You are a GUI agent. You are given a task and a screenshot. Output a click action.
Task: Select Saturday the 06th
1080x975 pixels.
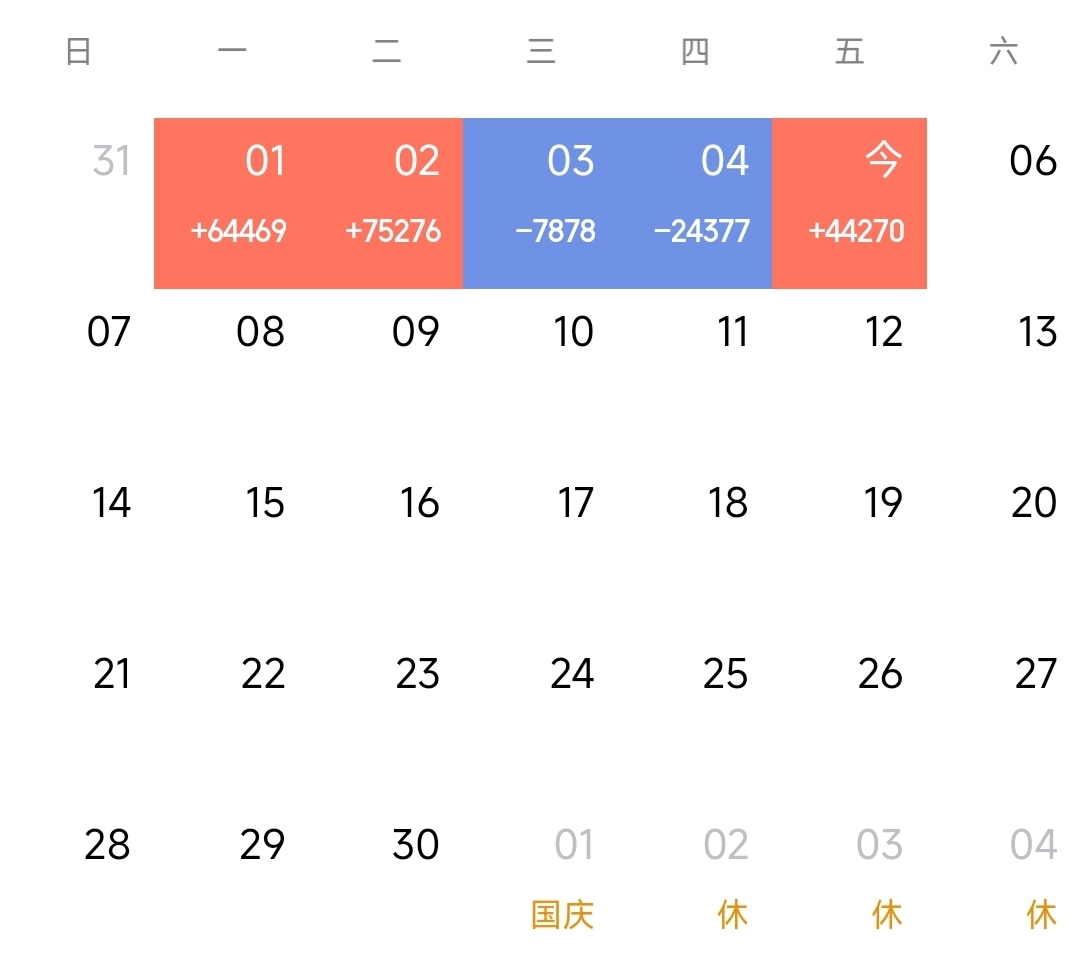pos(1032,160)
